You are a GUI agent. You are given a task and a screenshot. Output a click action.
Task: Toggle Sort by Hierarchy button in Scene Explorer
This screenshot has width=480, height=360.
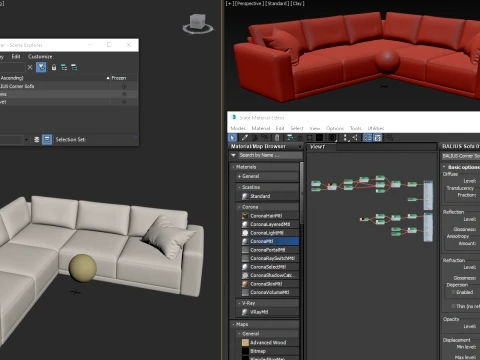coord(47,139)
